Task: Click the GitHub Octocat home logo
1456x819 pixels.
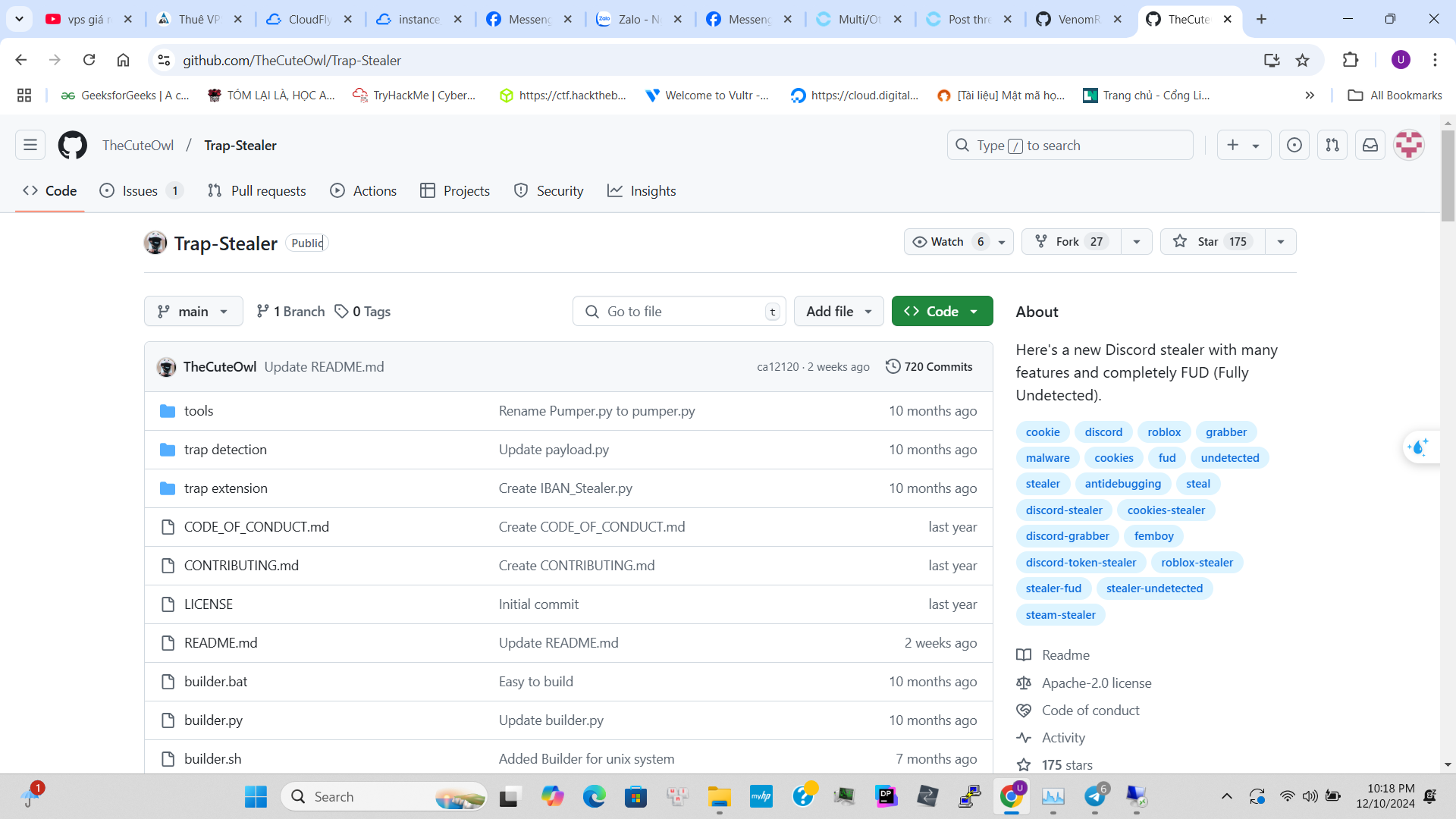Action: (x=73, y=145)
